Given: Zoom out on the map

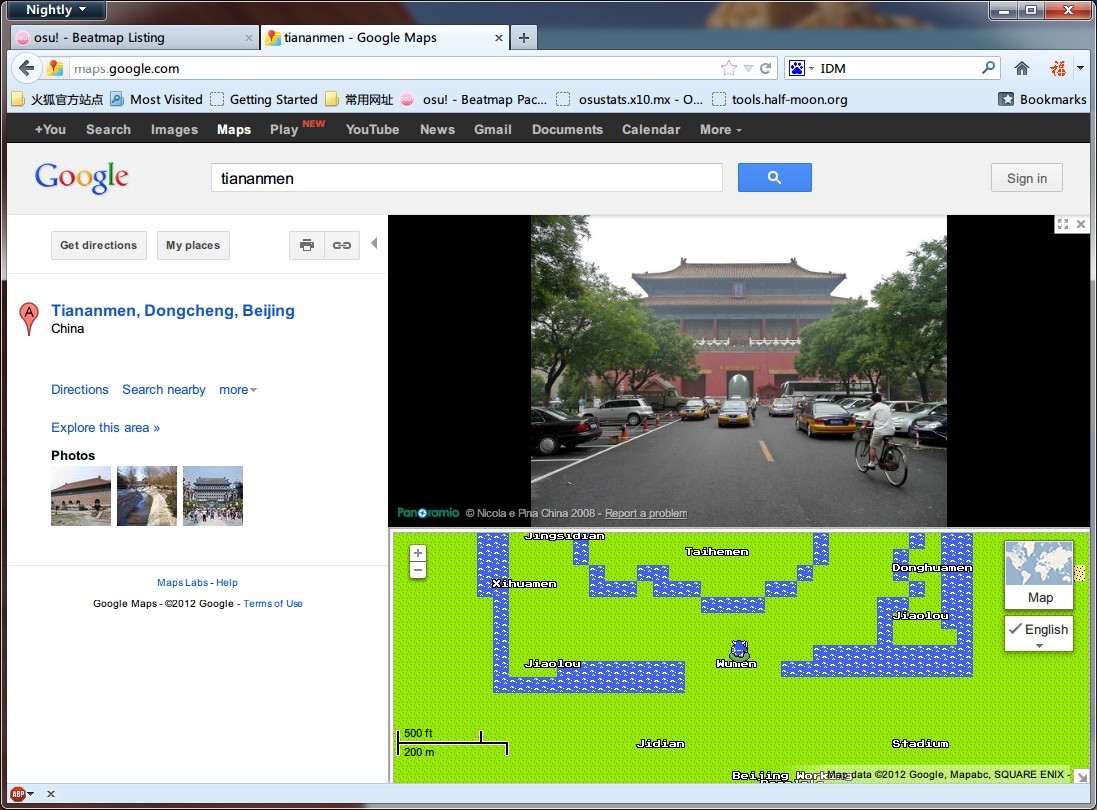Looking at the screenshot, I should pyautogui.click(x=418, y=569).
